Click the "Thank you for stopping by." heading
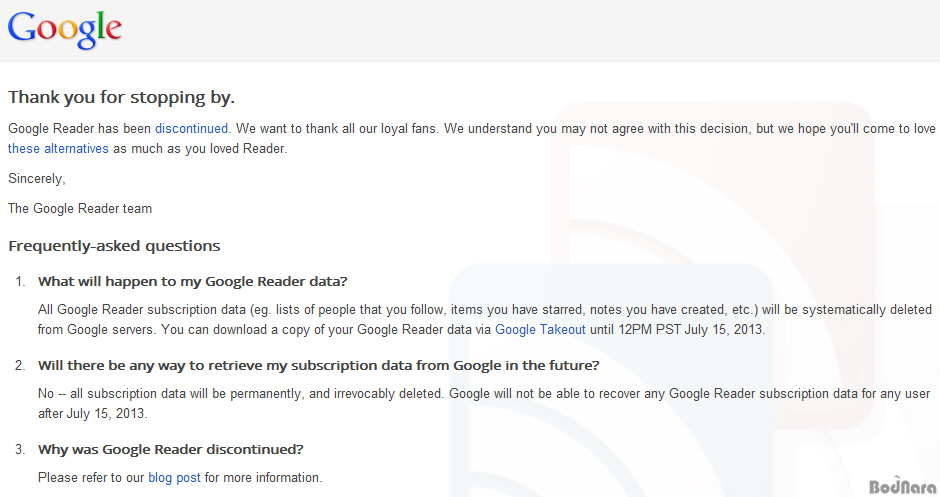 [x=121, y=97]
